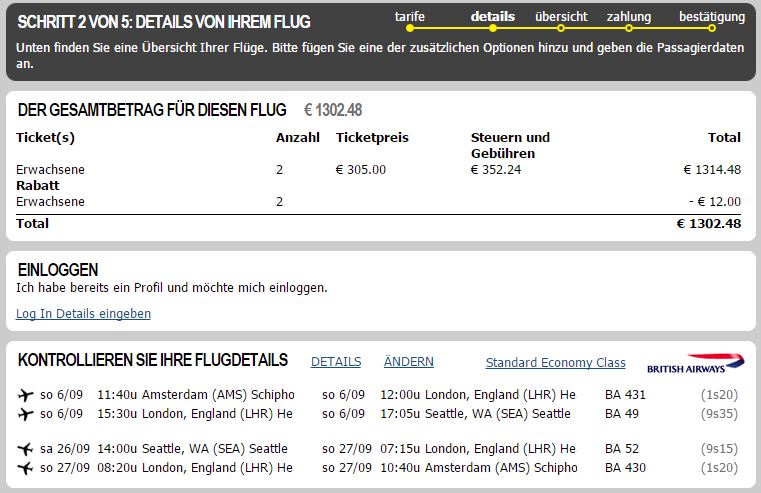Click ÄNDERN to change flights

click(x=408, y=362)
